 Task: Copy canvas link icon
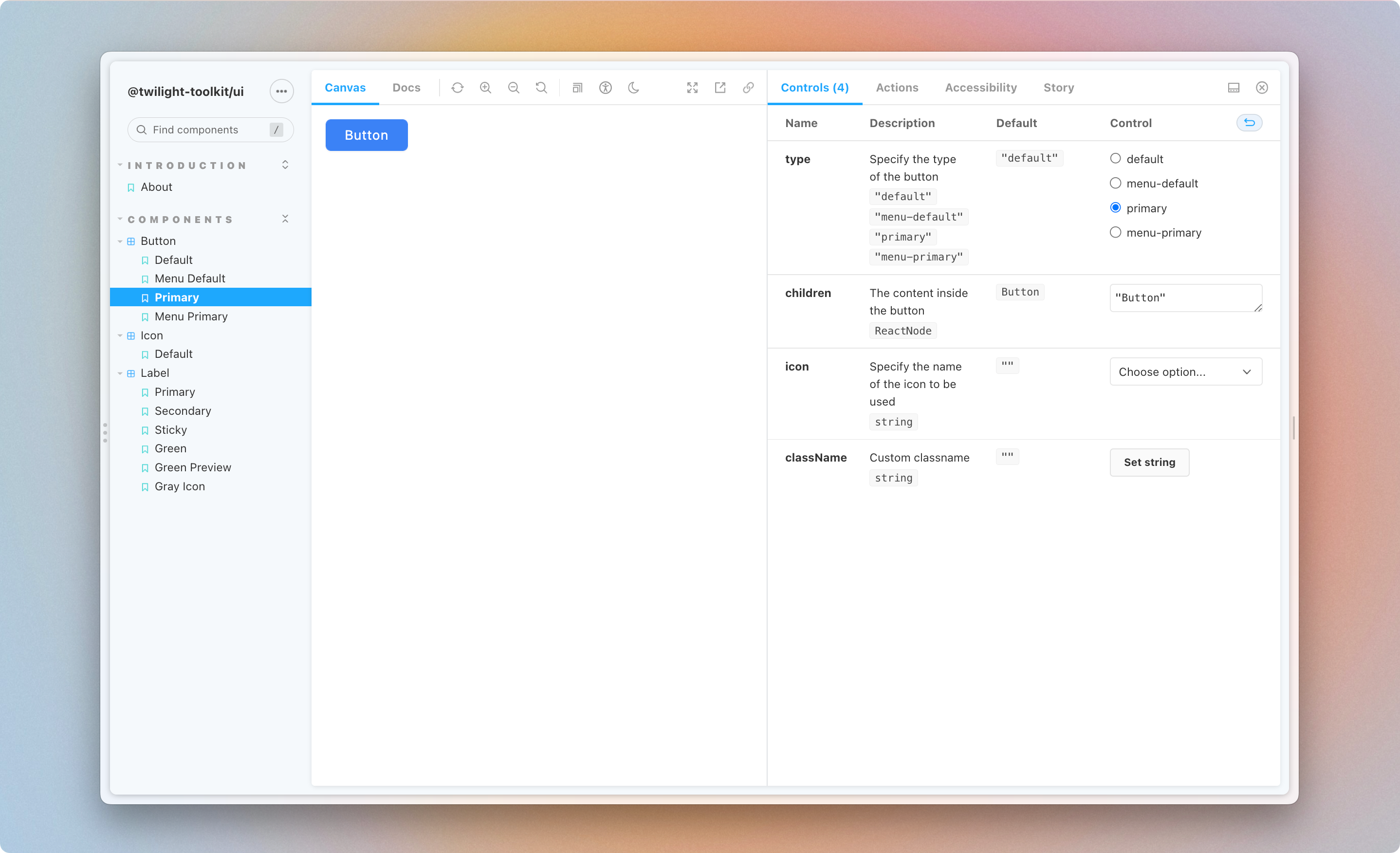tap(748, 88)
